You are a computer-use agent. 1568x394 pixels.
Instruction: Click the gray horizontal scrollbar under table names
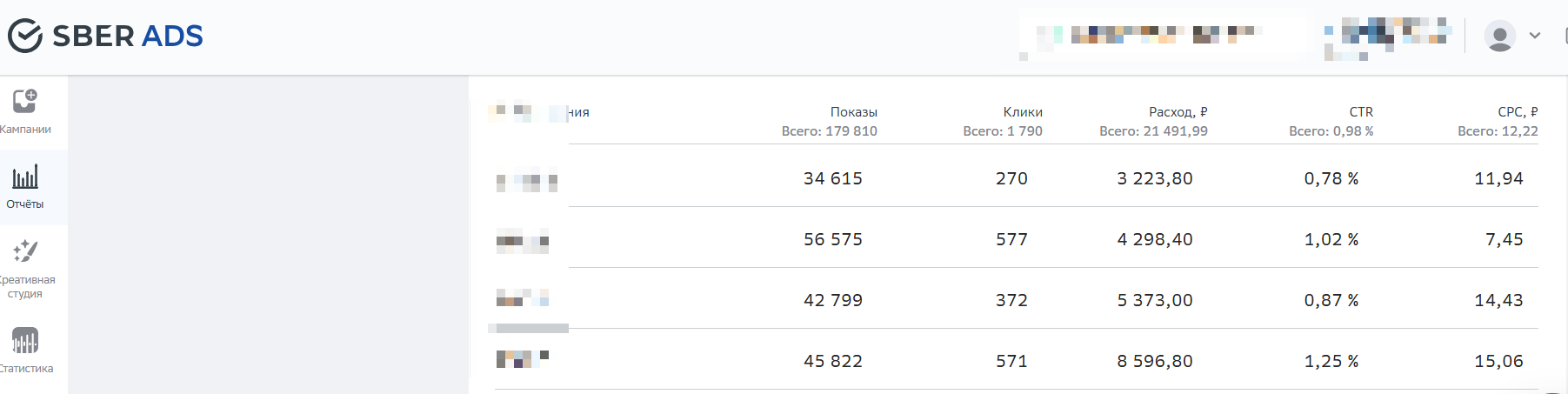pos(528,329)
